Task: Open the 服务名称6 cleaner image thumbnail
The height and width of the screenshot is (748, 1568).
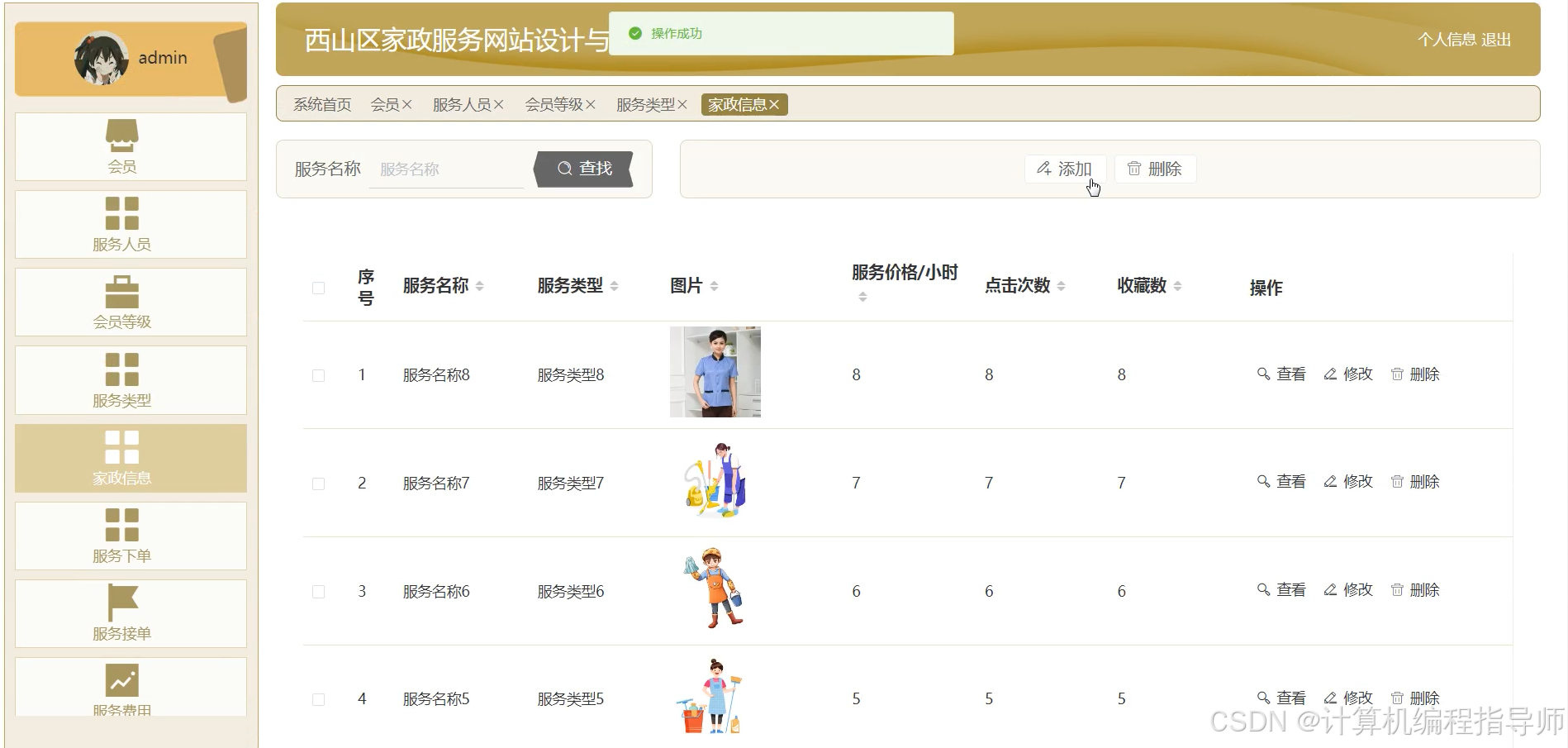Action: coord(715,588)
